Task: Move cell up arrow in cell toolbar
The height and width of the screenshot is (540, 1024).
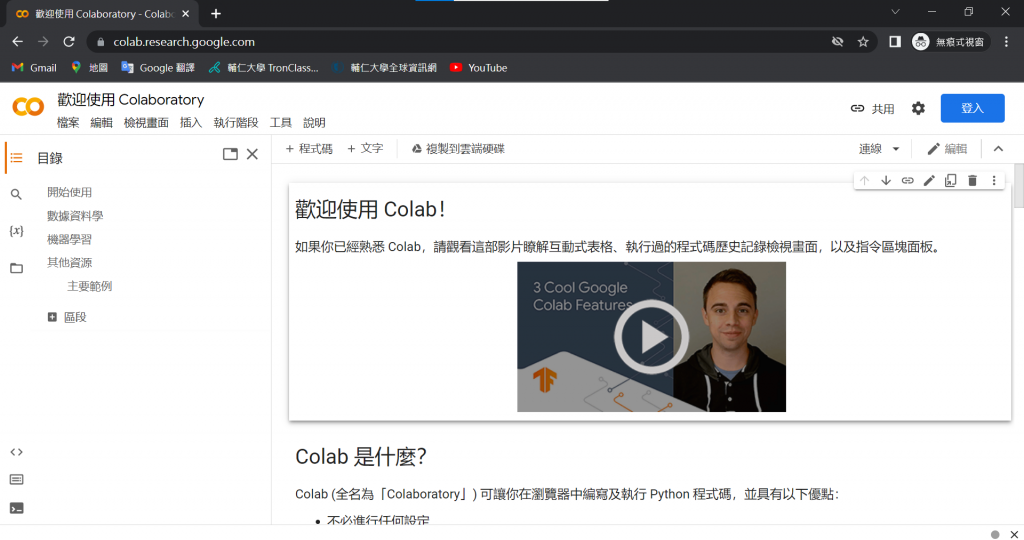Action: tap(864, 180)
